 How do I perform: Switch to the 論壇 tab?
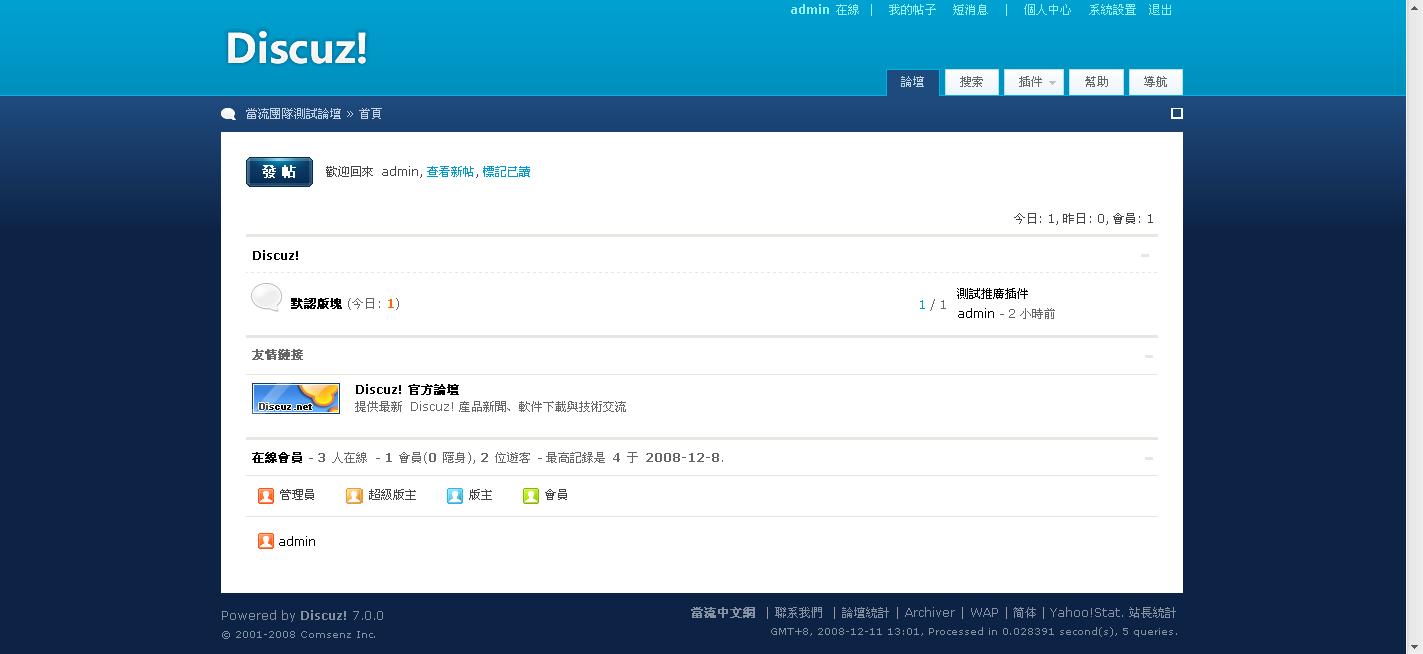pos(912,82)
